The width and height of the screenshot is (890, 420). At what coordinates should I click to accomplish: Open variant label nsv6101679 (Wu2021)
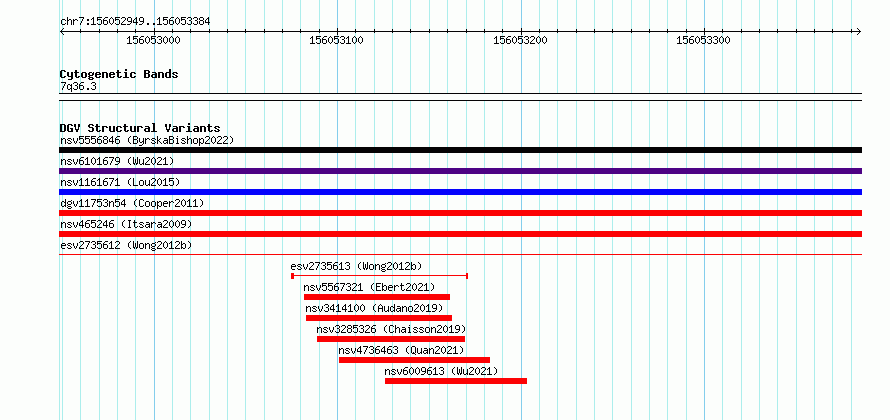(117, 161)
